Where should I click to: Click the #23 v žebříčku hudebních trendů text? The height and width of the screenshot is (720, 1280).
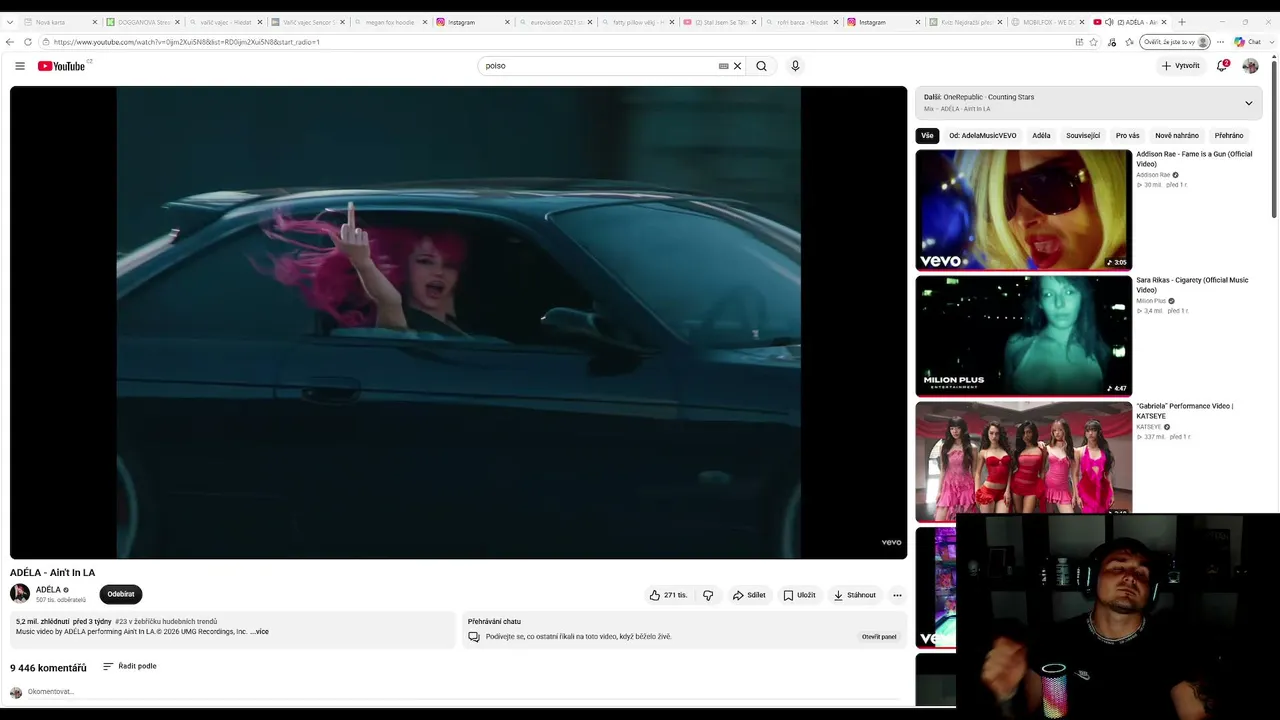[x=166, y=622]
